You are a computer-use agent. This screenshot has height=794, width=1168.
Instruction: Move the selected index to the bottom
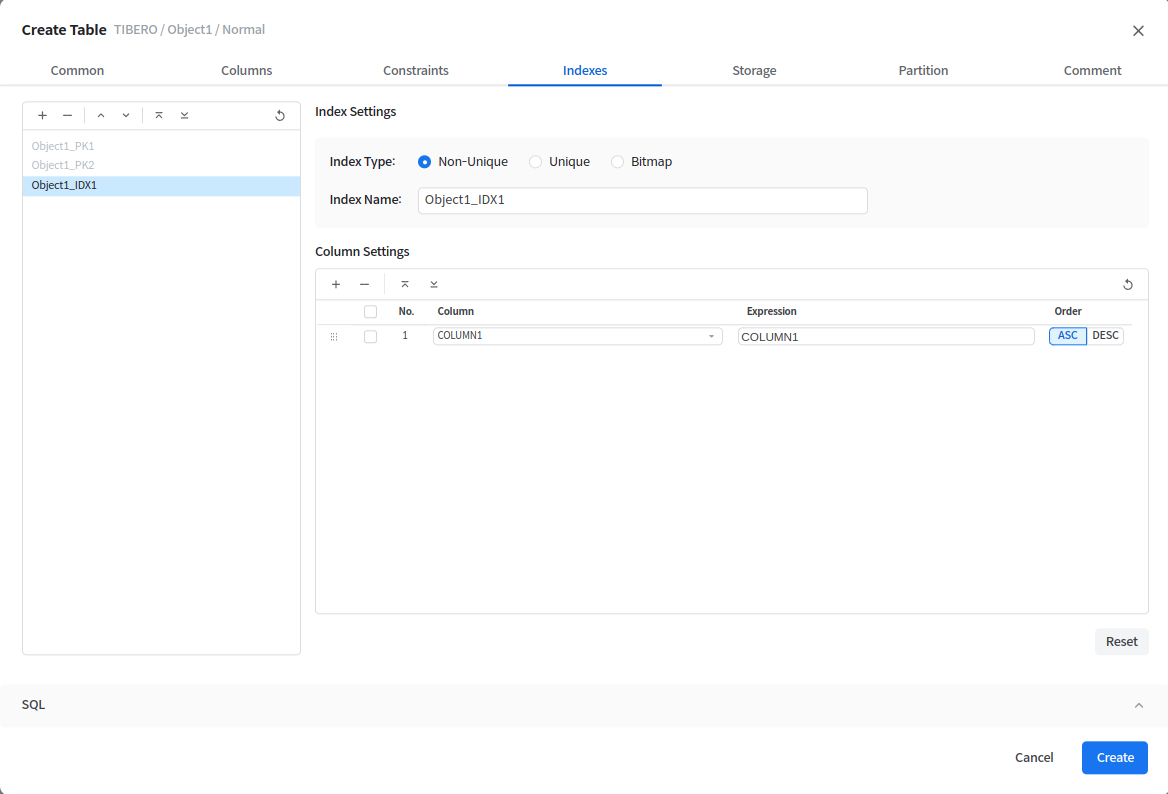point(184,116)
